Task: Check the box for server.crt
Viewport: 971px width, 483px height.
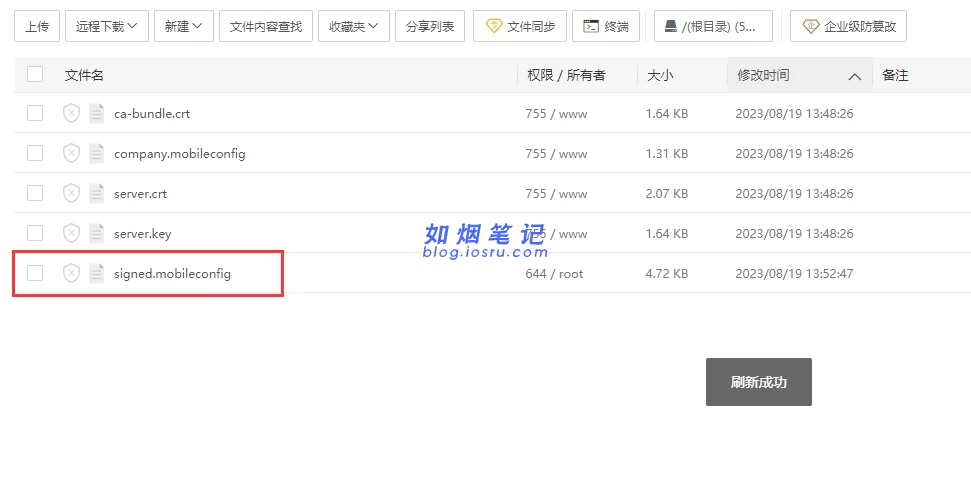Action: click(x=35, y=193)
